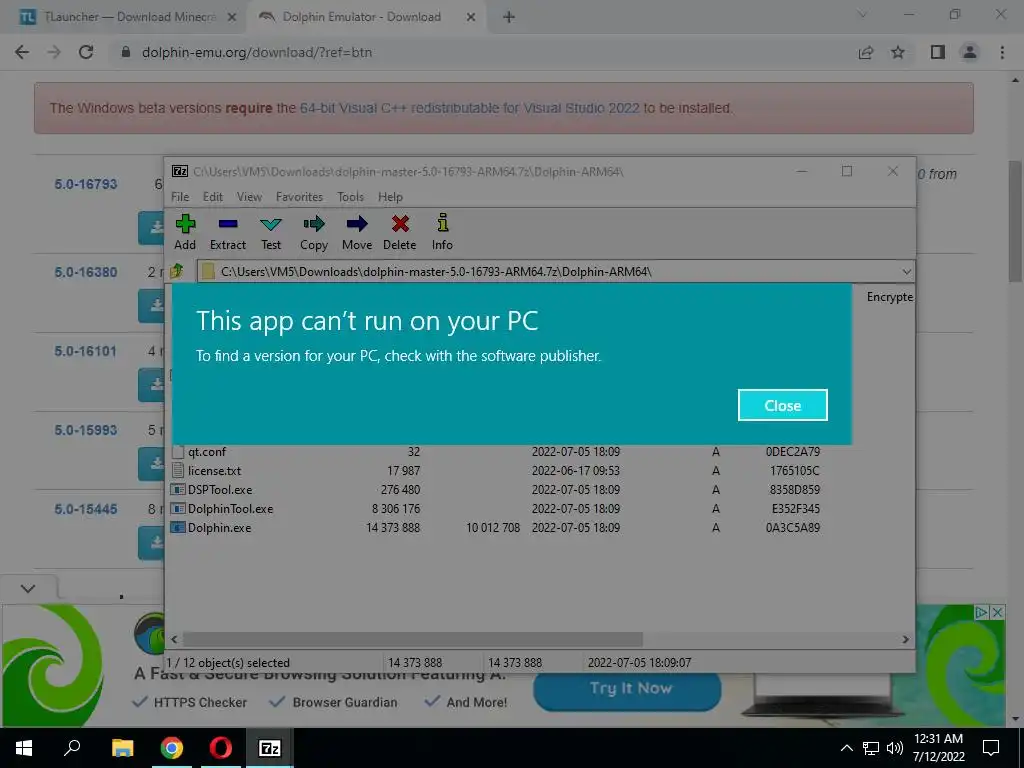The height and width of the screenshot is (768, 1024).
Task: Show hidden system tray icons
Action: click(x=846, y=748)
